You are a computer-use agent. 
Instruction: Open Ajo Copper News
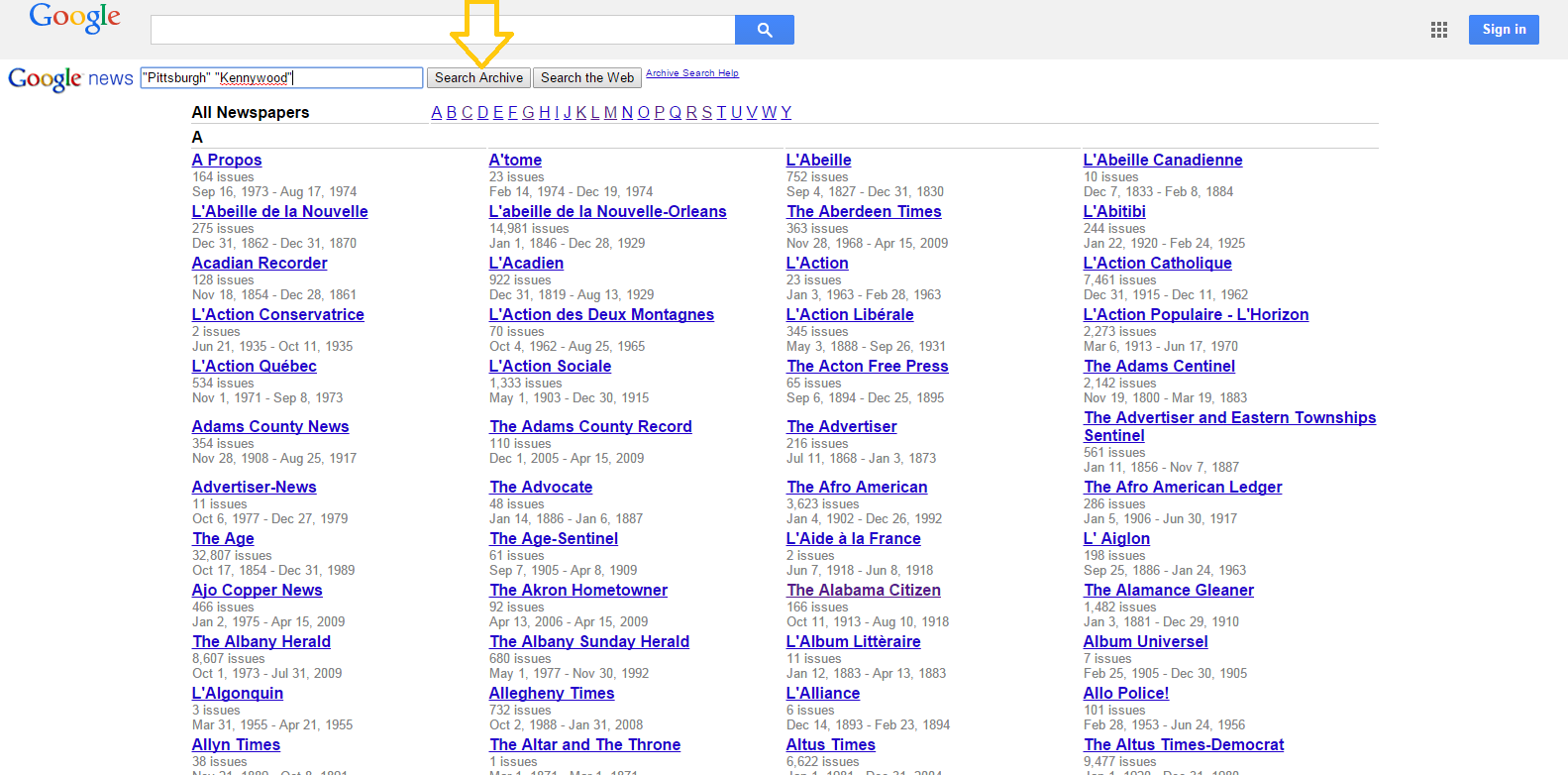click(258, 591)
